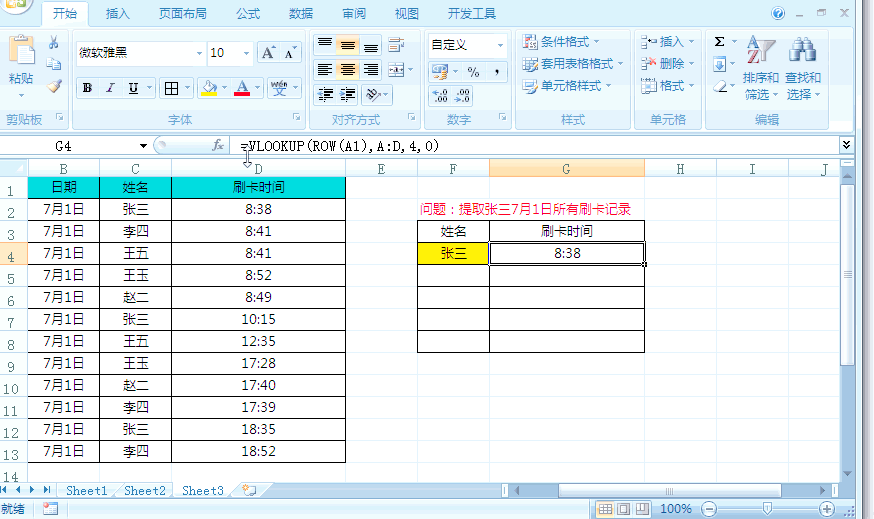The height and width of the screenshot is (519, 874).
Task: Click the Copy icon
Action: (x=54, y=64)
